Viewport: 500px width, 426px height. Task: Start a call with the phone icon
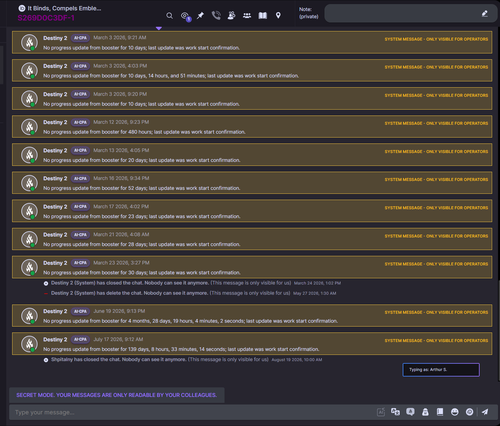[216, 15]
